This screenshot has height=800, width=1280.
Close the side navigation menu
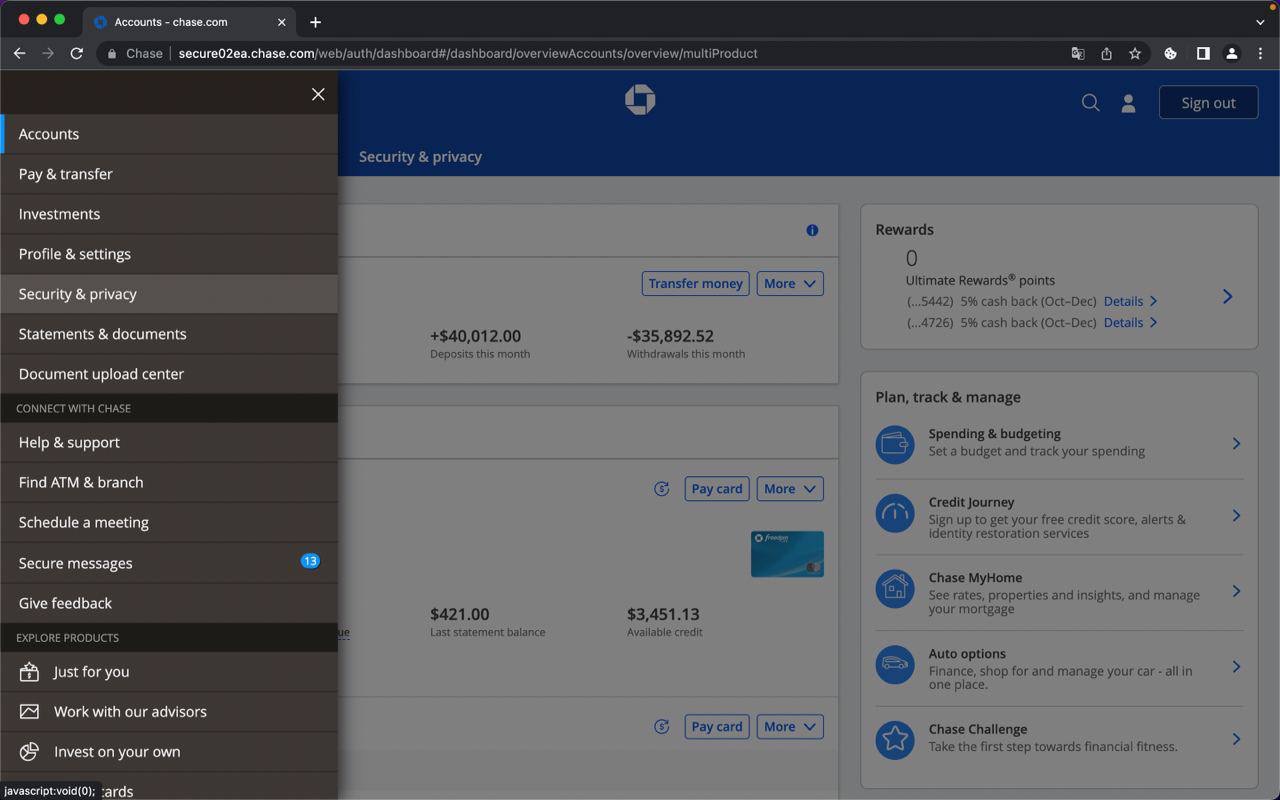pyautogui.click(x=318, y=94)
